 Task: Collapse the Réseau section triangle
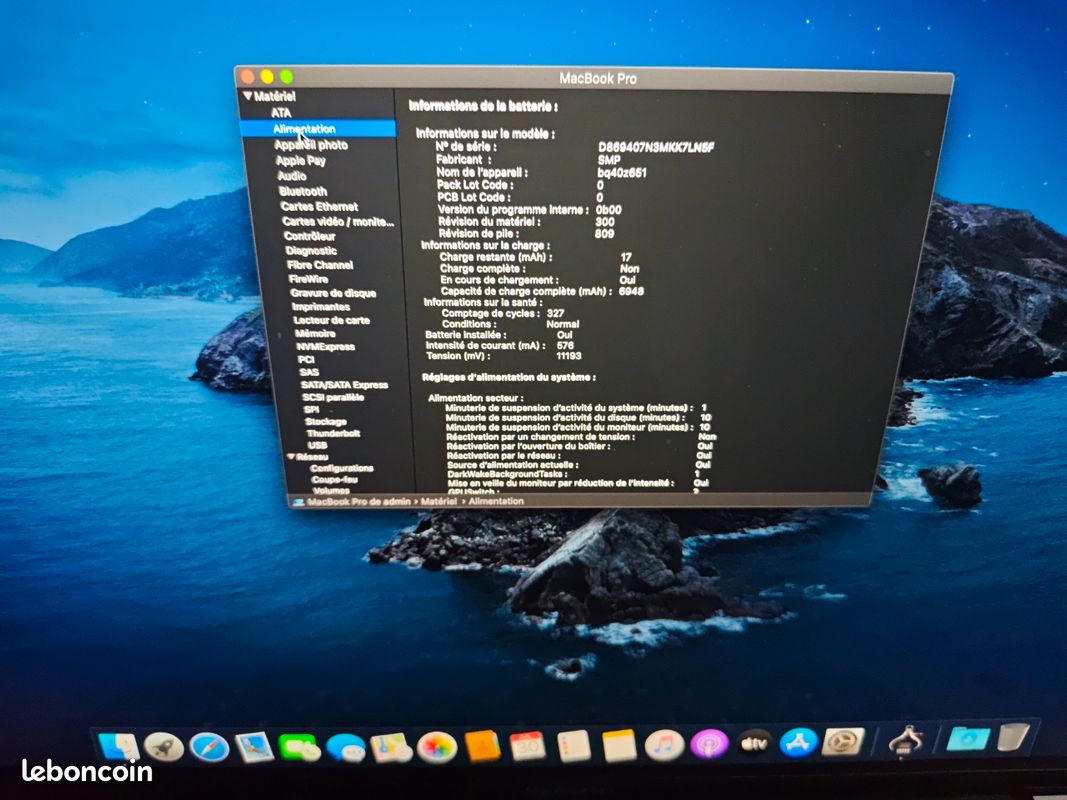coord(291,456)
